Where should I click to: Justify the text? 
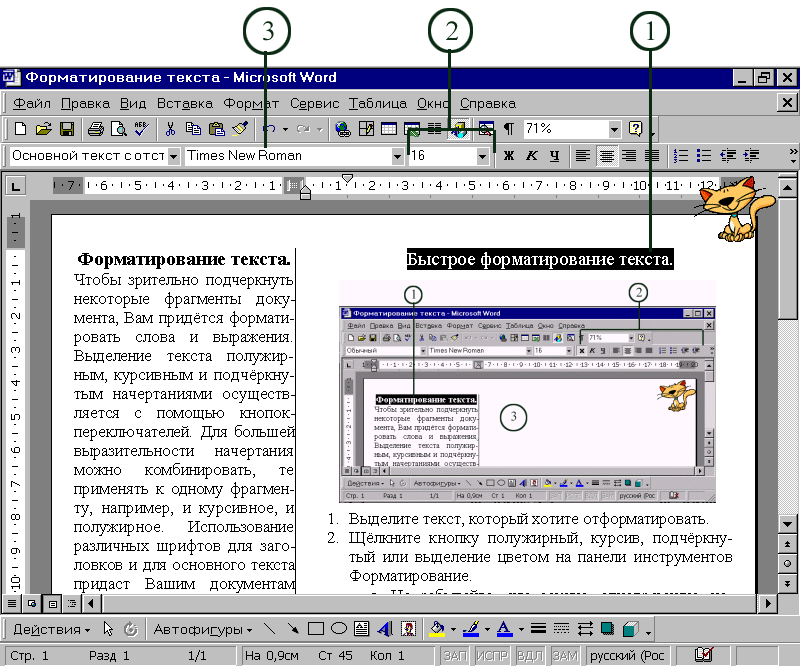(652, 156)
